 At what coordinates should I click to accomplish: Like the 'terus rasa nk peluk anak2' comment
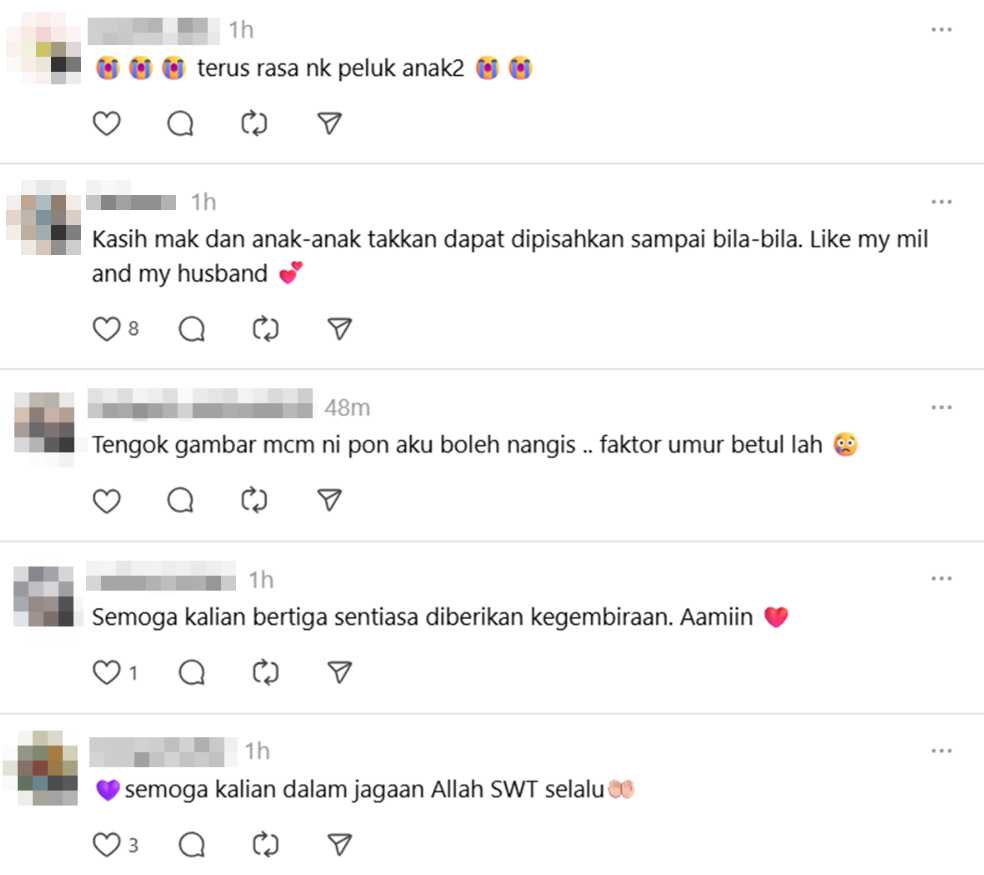point(106,123)
